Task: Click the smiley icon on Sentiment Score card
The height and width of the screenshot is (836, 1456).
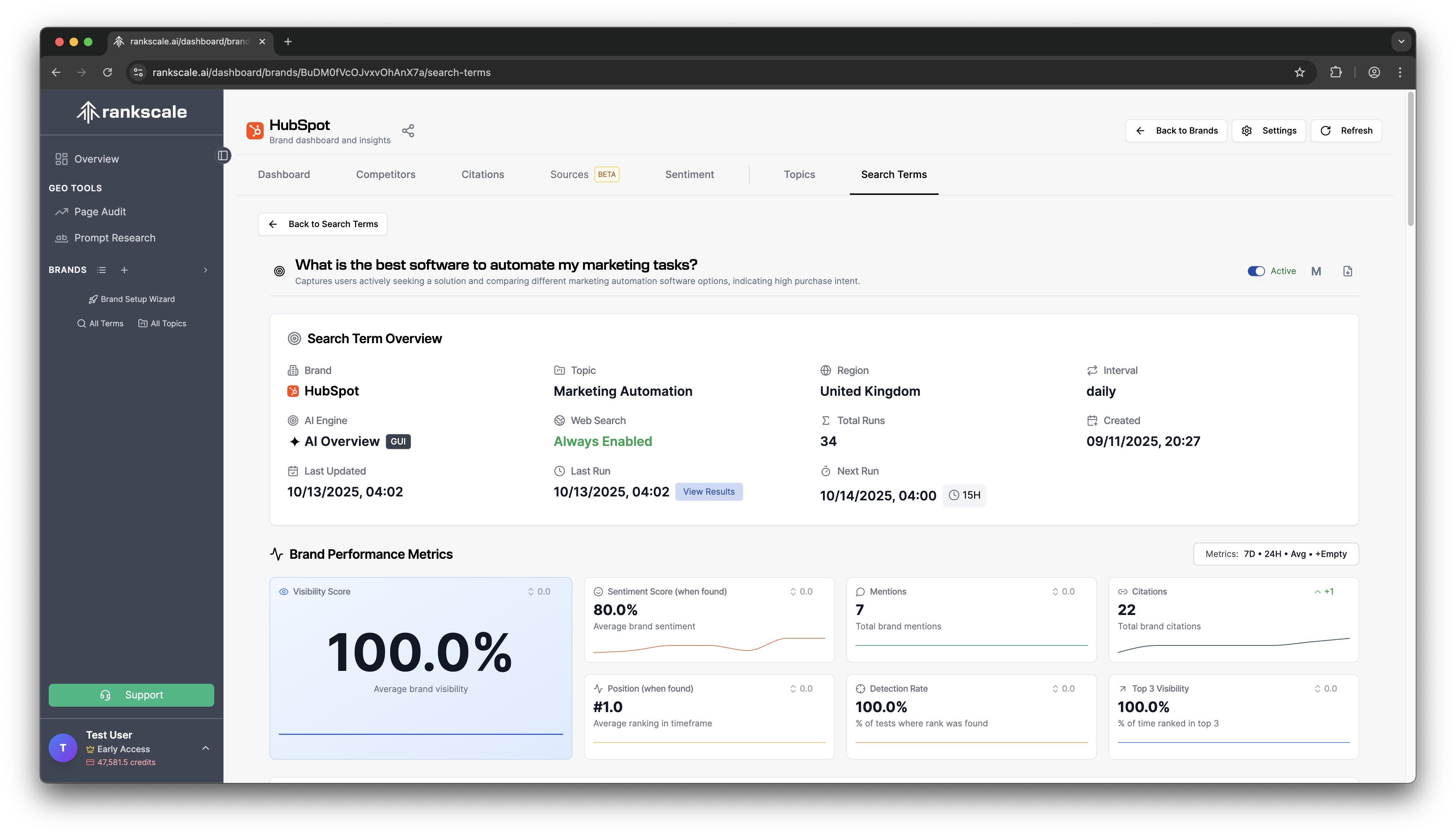Action: coord(598,591)
